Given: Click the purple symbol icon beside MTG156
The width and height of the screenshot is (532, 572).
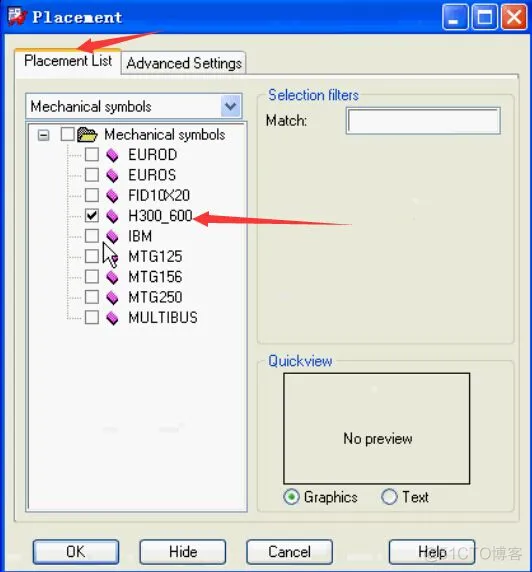Looking at the screenshot, I should pyautogui.click(x=112, y=277).
